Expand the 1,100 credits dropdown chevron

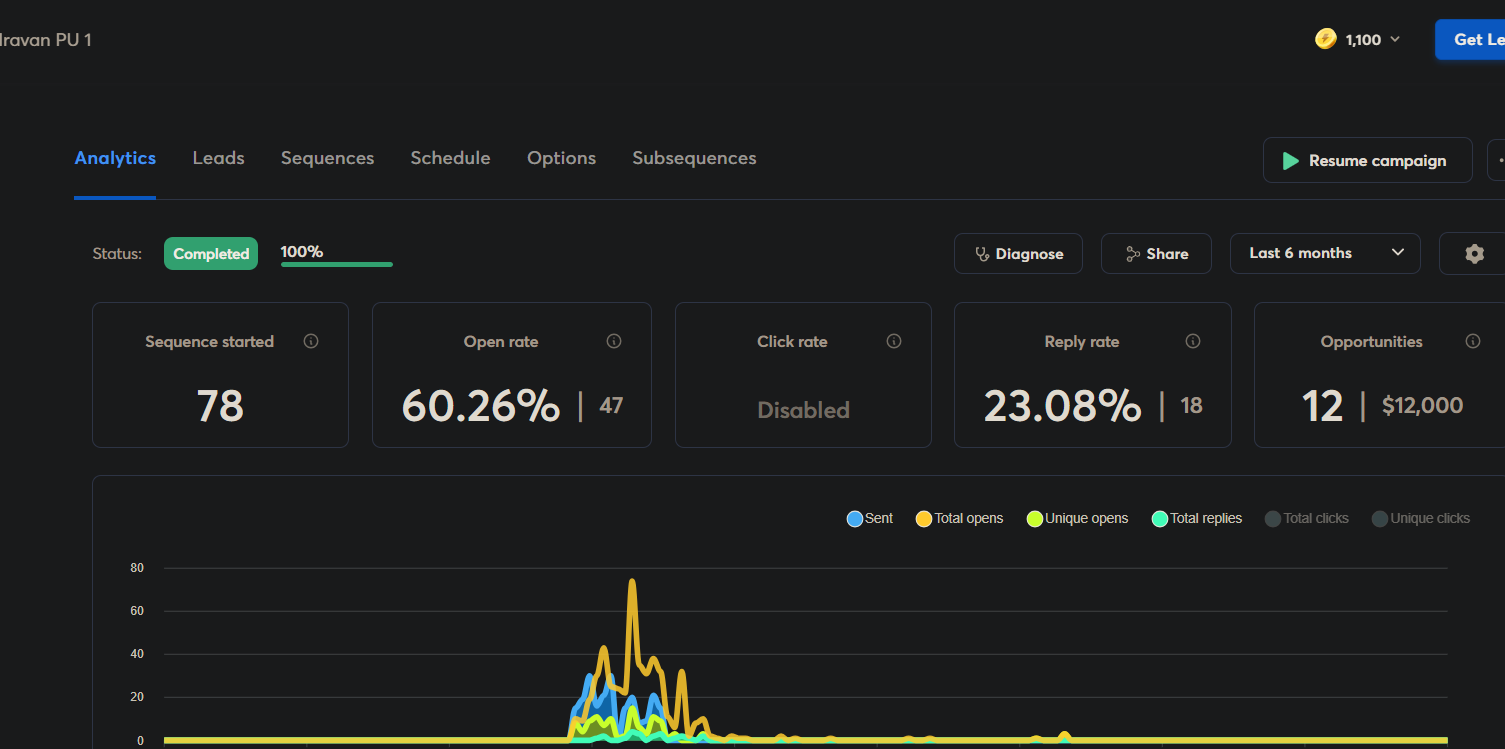coord(1395,40)
